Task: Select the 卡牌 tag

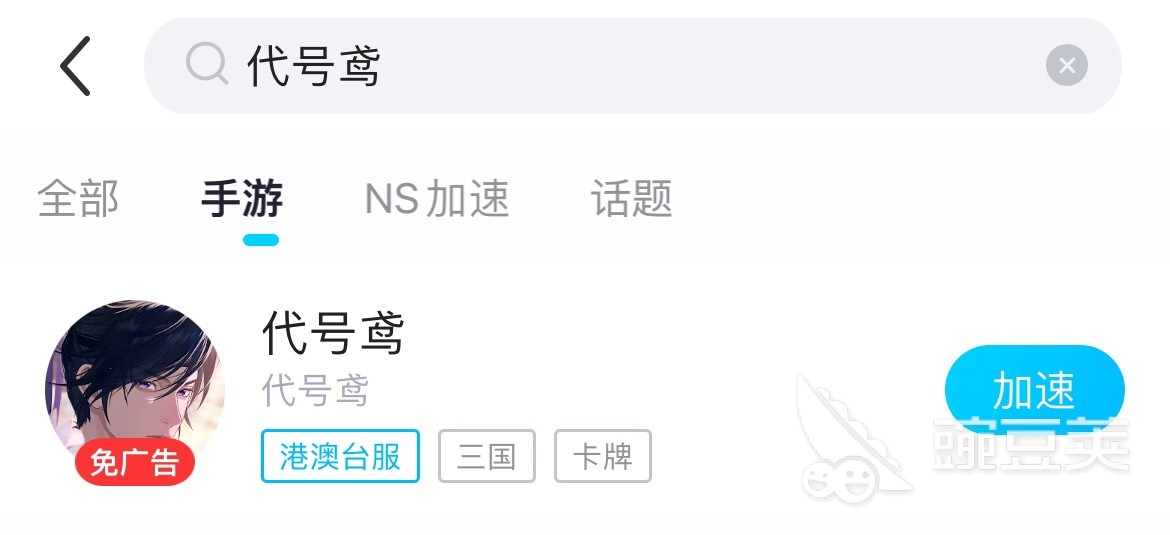Action: (x=603, y=456)
